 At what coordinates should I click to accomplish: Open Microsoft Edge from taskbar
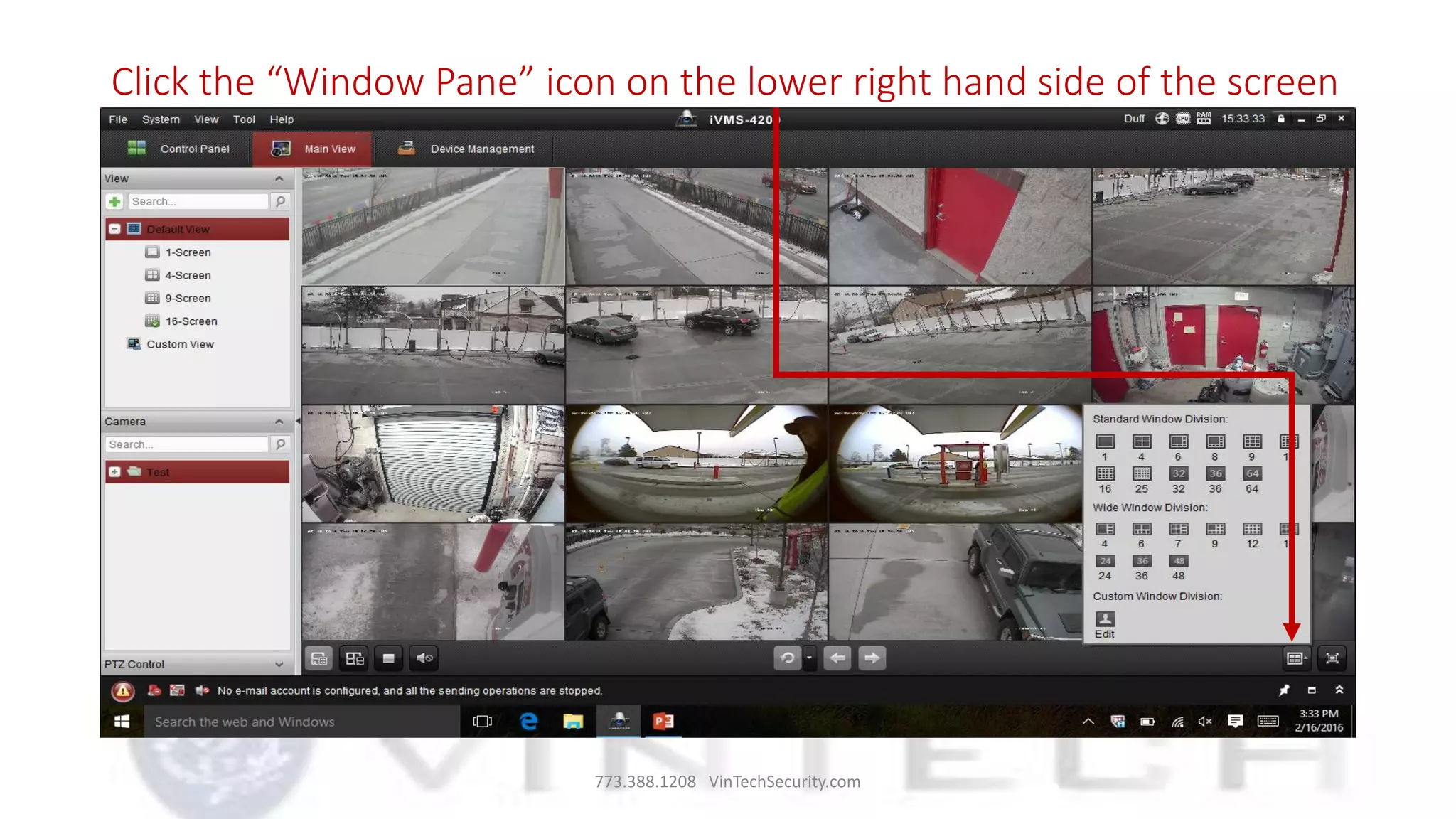[x=528, y=722]
